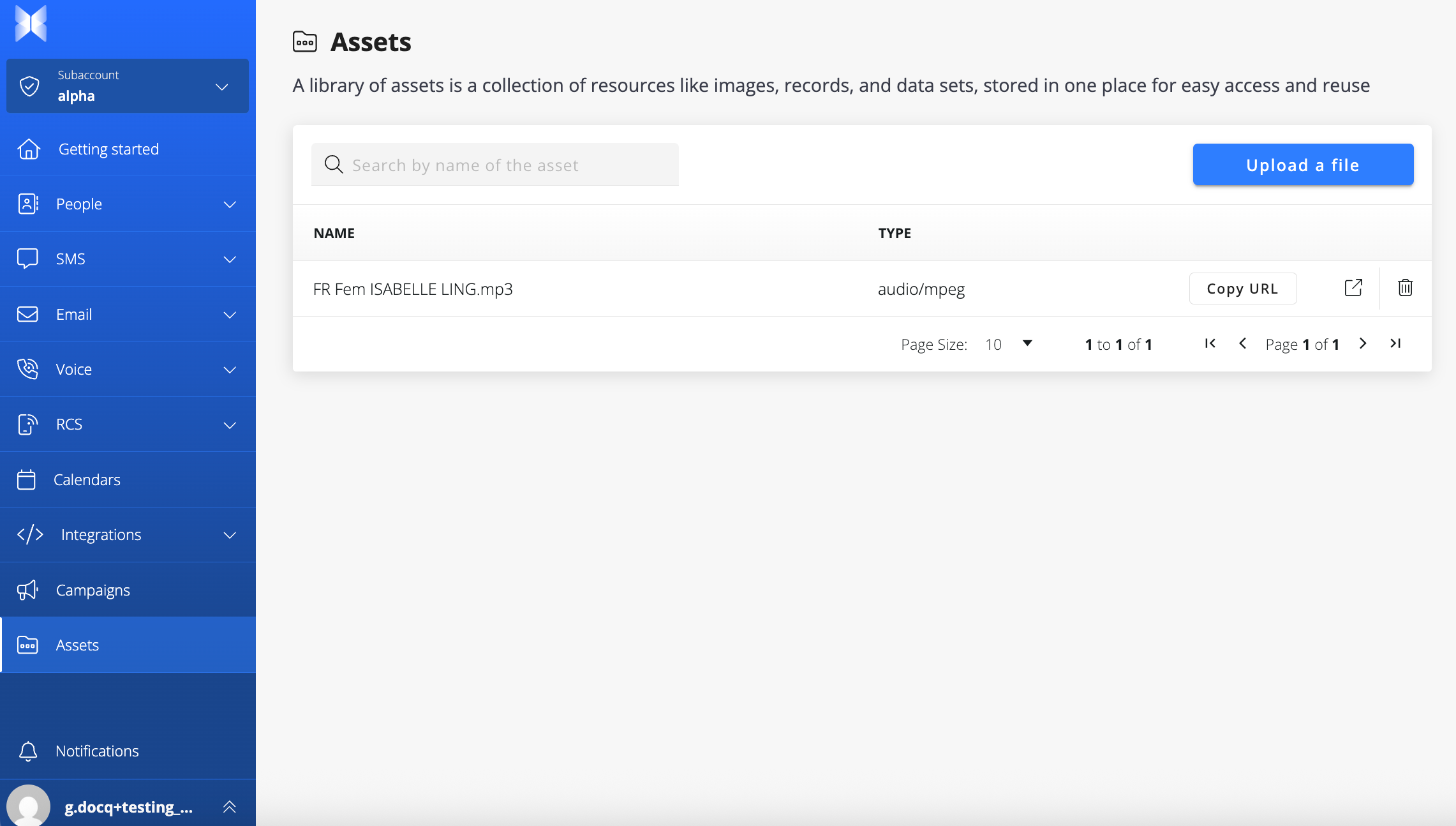
Task: Click next page arrow in pagination
Action: 1363,343
